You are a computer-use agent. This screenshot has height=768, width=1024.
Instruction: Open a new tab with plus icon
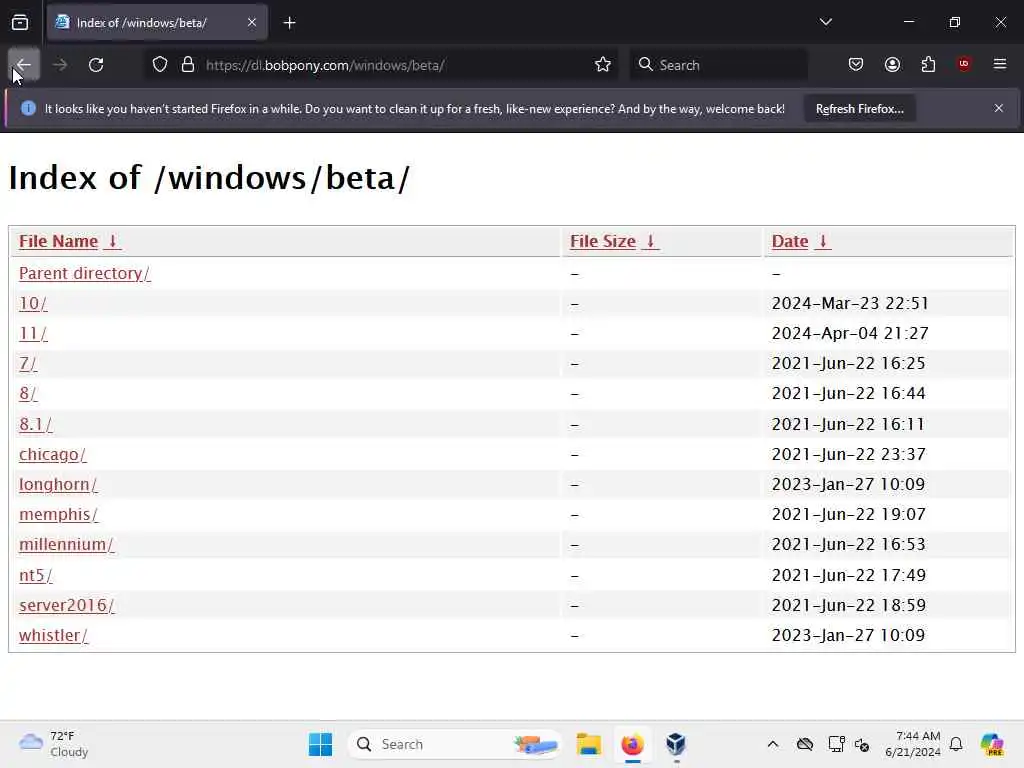(x=289, y=23)
